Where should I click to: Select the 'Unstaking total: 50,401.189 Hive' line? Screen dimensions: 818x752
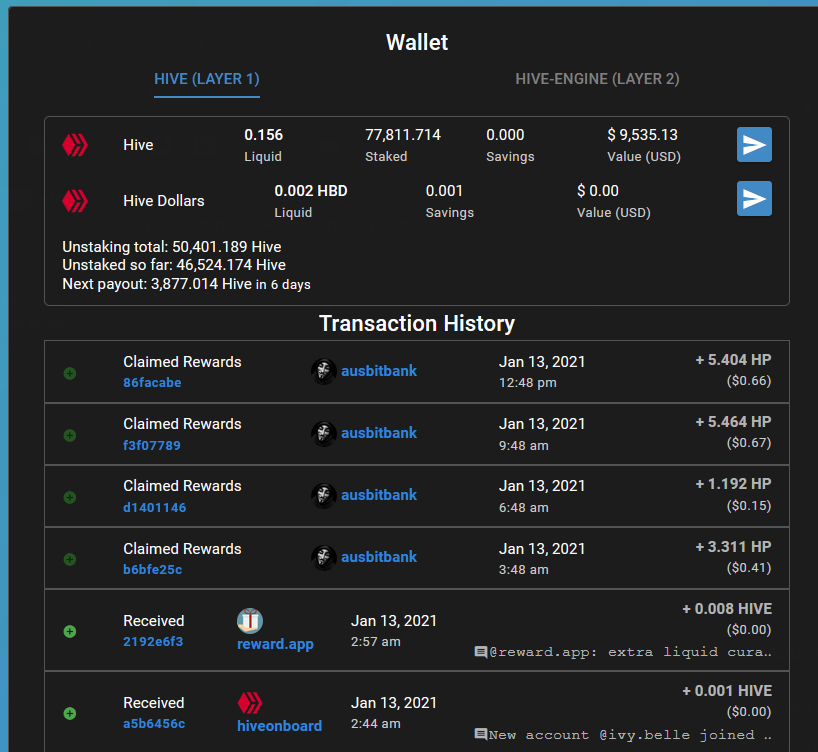click(172, 247)
